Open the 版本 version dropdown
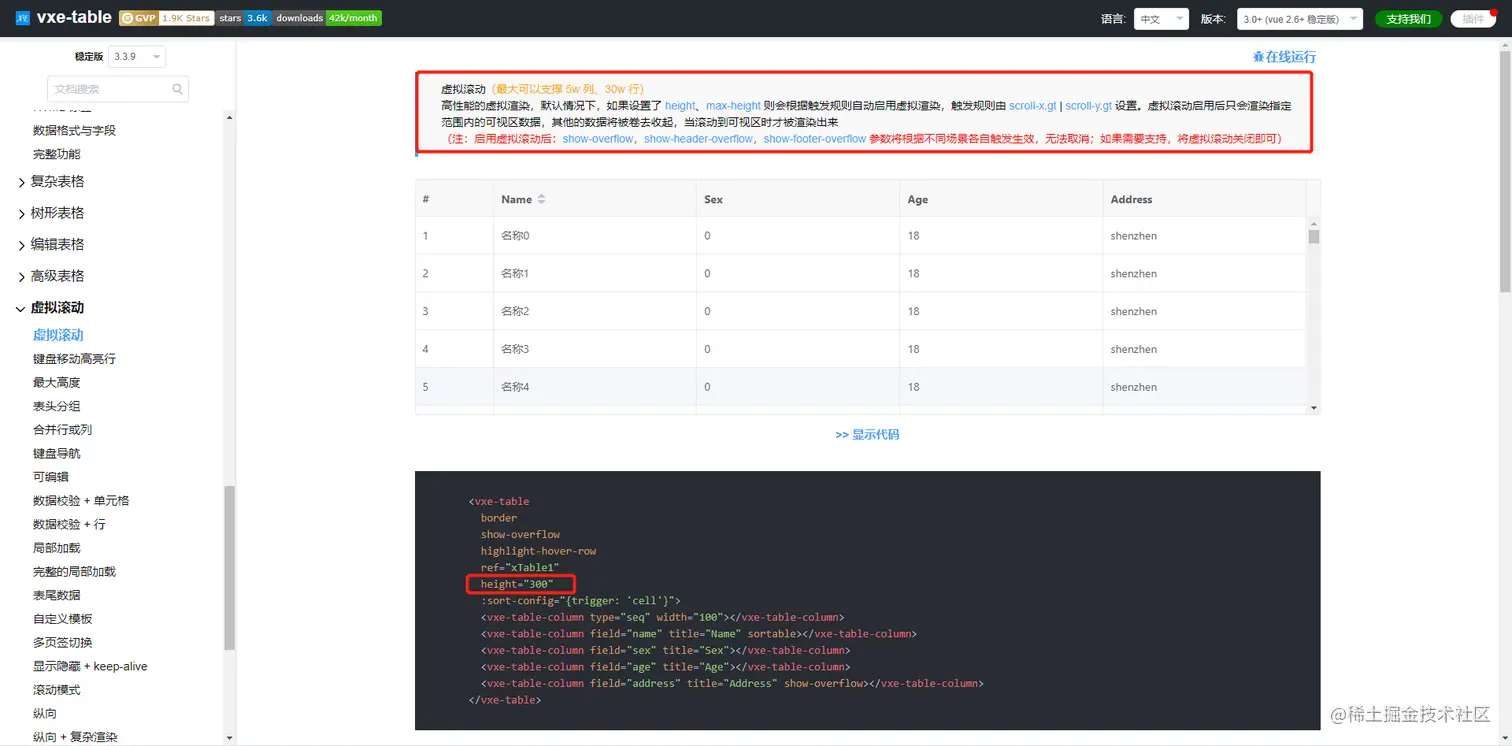The height and width of the screenshot is (746, 1512). coord(1300,19)
